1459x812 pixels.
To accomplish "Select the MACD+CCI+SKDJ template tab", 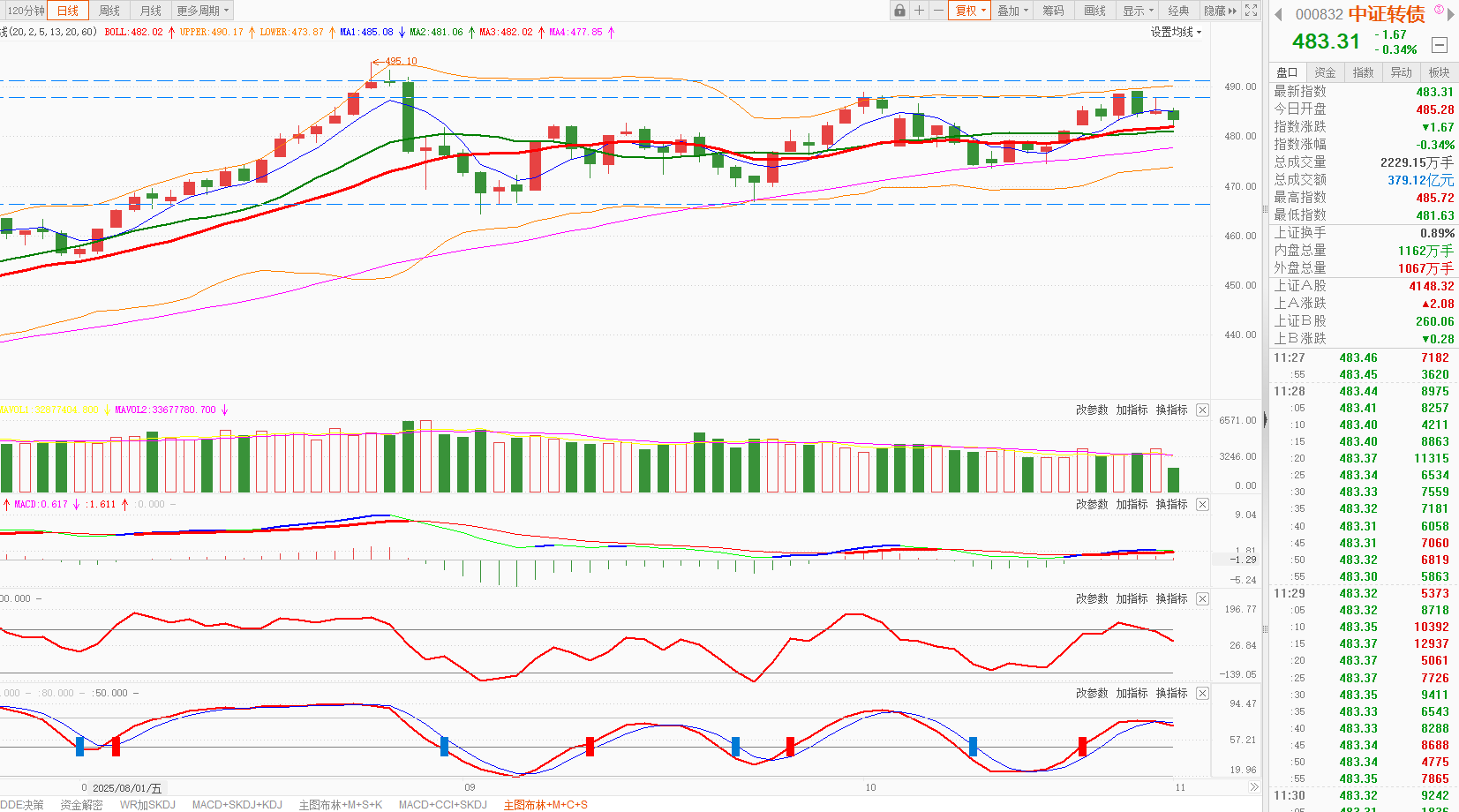I will pos(442,804).
